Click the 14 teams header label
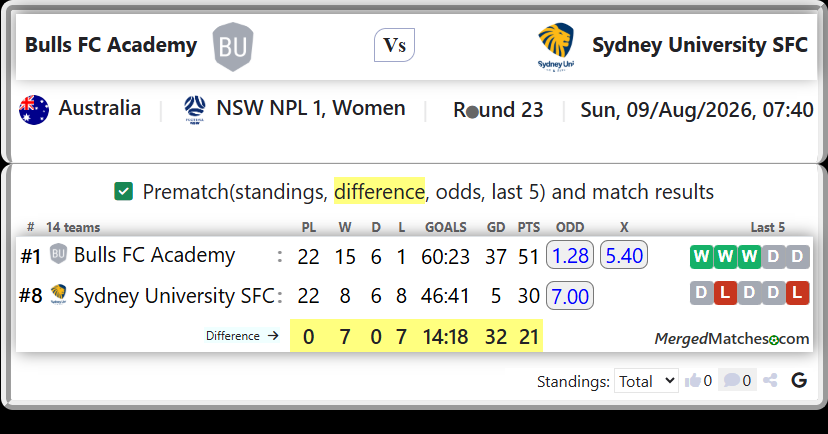 tap(73, 227)
